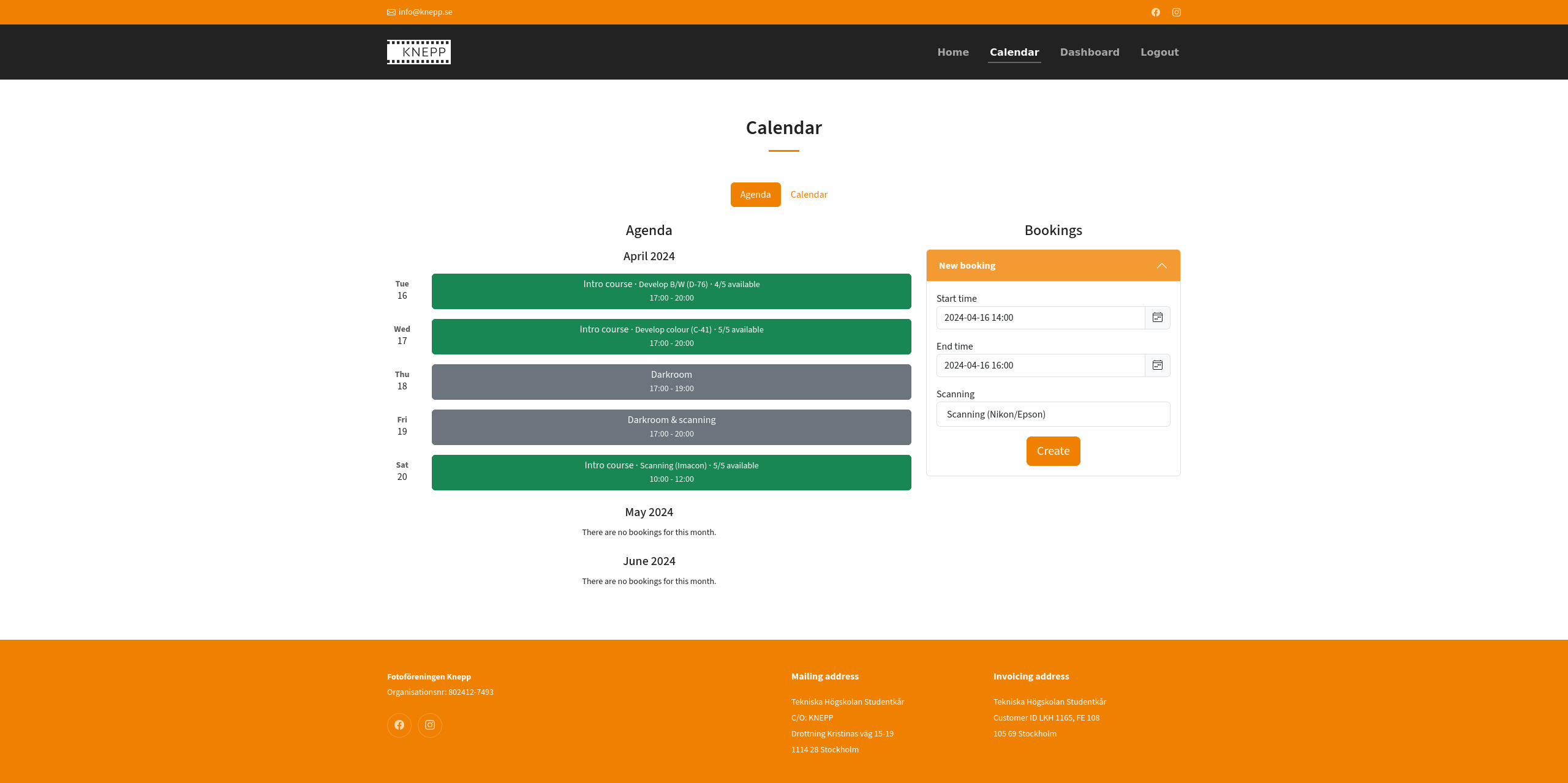The width and height of the screenshot is (1568, 783).
Task: Switch to the Agenda view tab
Action: [x=755, y=195]
